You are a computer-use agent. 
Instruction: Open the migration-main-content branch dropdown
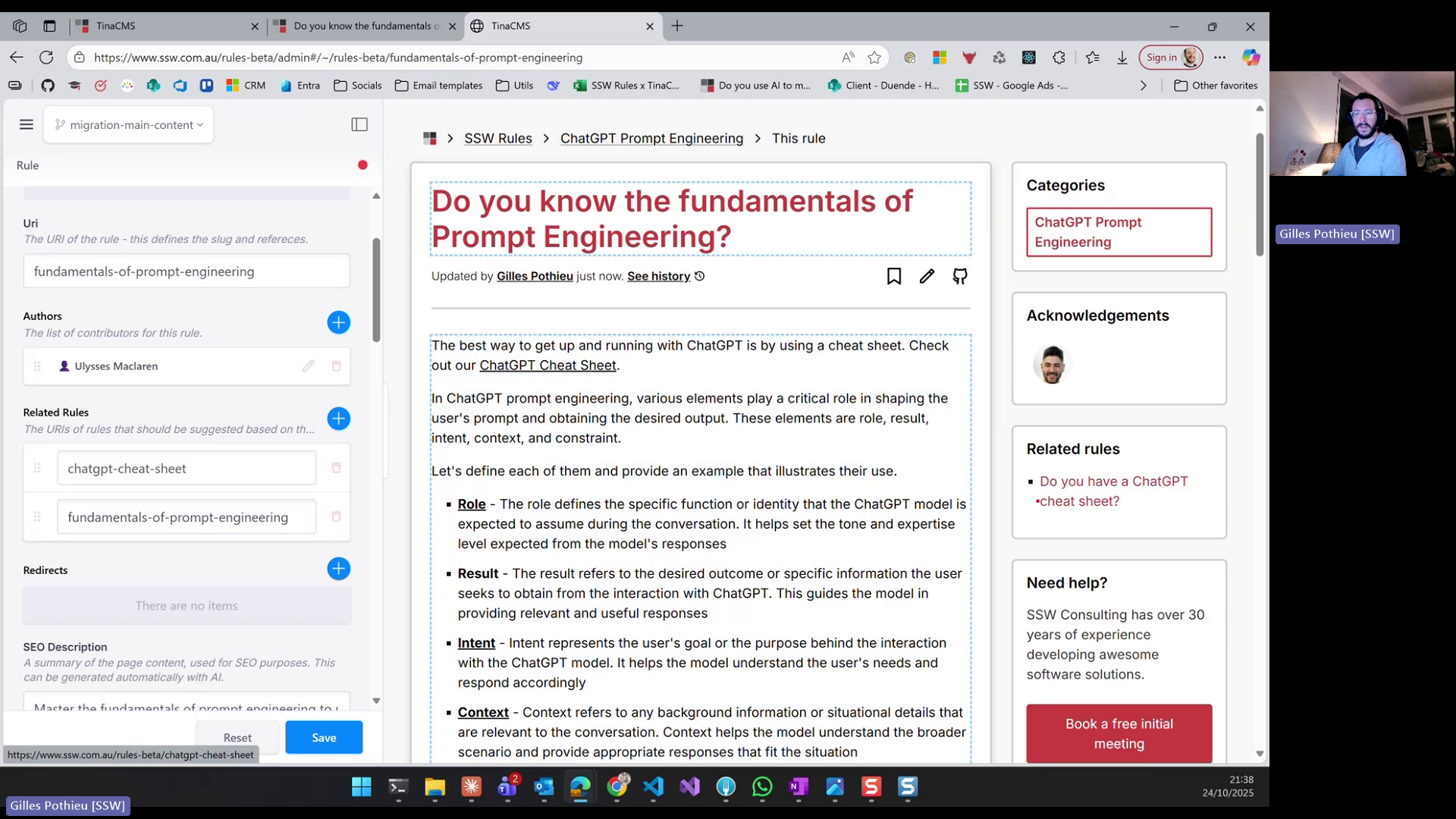129,124
